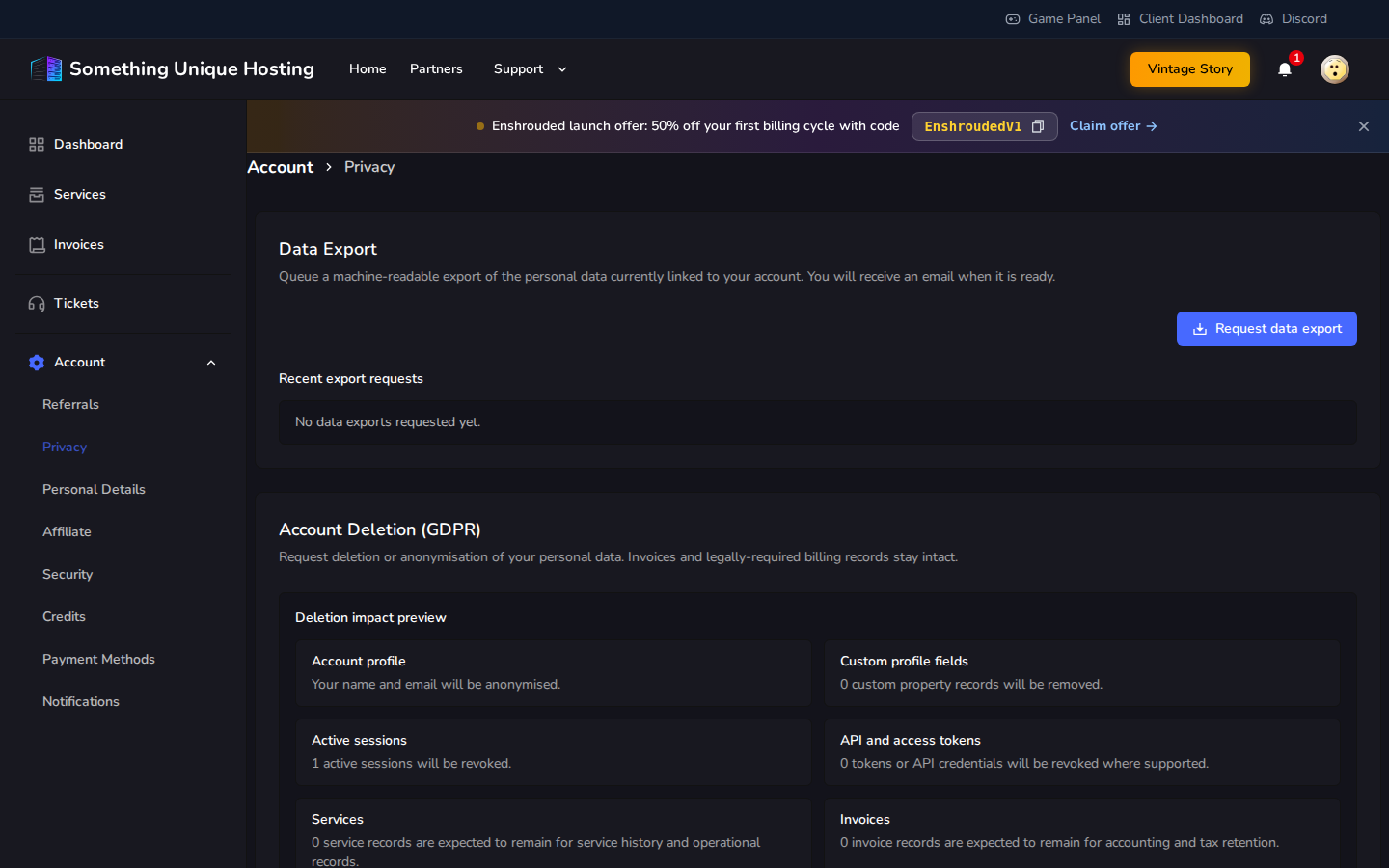Select Privacy in the sidebar submenu
Viewport: 1389px width, 868px height.
(x=65, y=448)
